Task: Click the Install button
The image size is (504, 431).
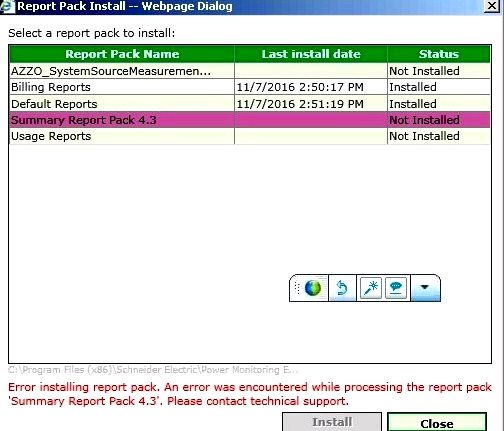Action: pyautogui.click(x=332, y=422)
